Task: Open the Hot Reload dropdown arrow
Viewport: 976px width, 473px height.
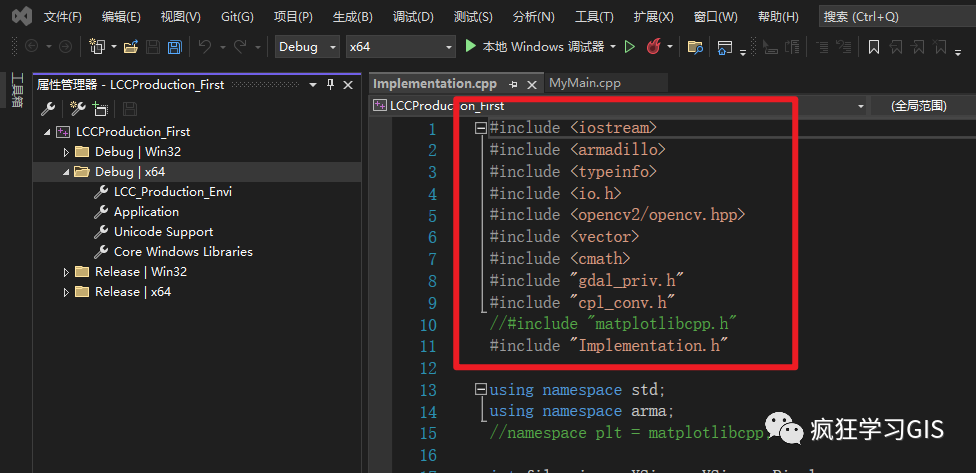Action: click(670, 47)
